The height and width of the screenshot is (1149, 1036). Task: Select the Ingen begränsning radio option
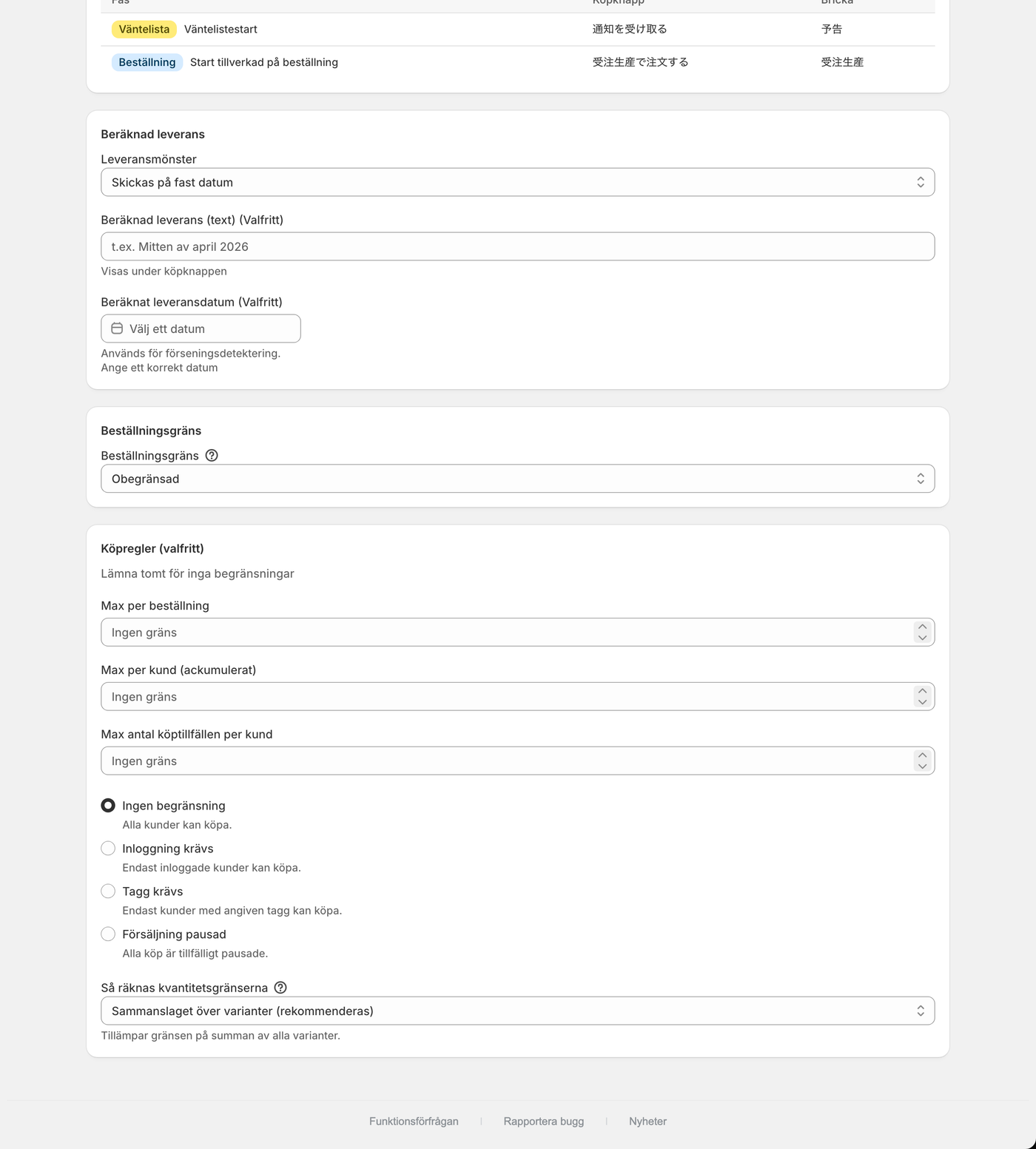coord(108,806)
